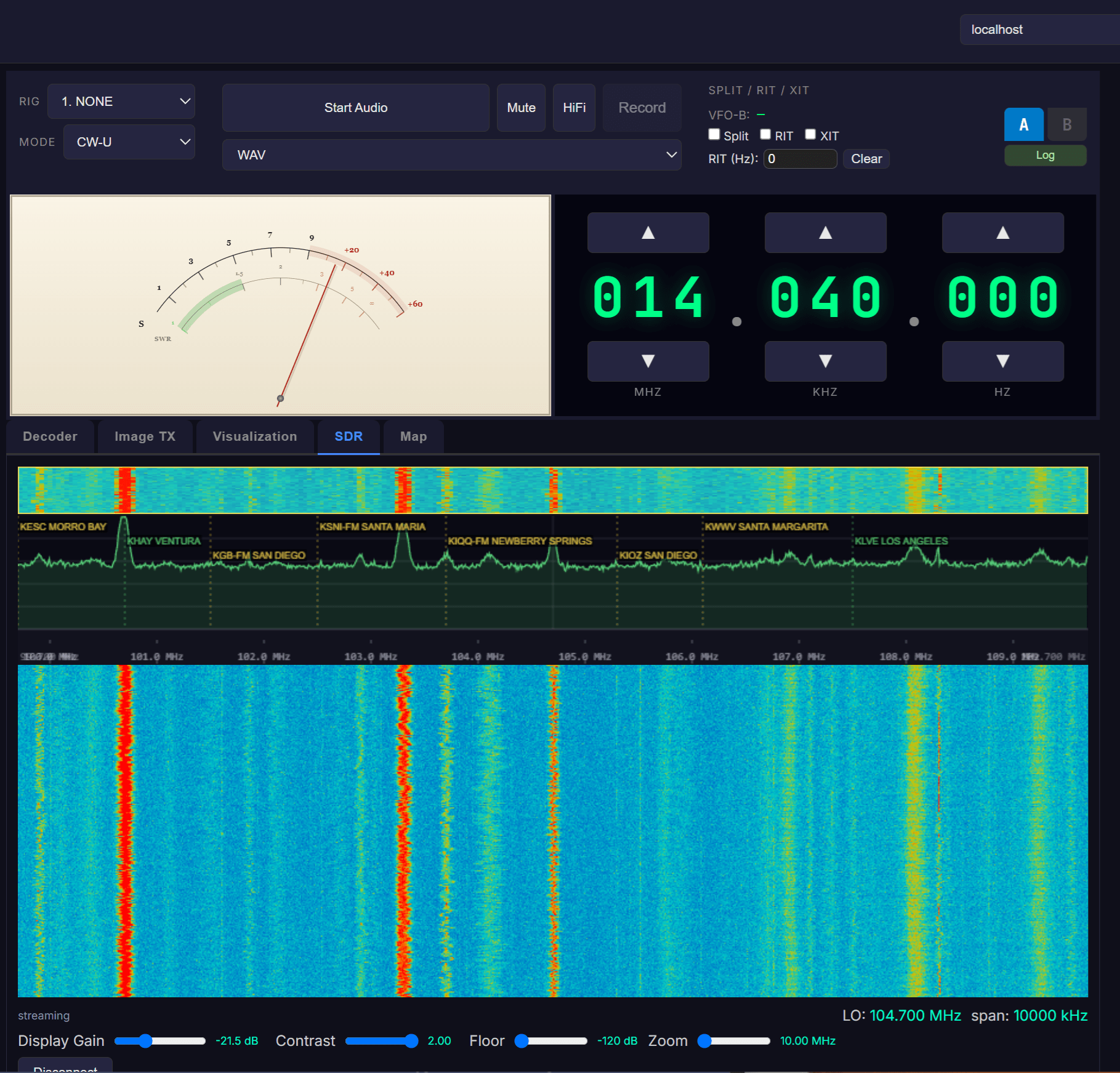Enable the XIT checkbox
Screen dimensions: 1120x1073
(x=810, y=134)
